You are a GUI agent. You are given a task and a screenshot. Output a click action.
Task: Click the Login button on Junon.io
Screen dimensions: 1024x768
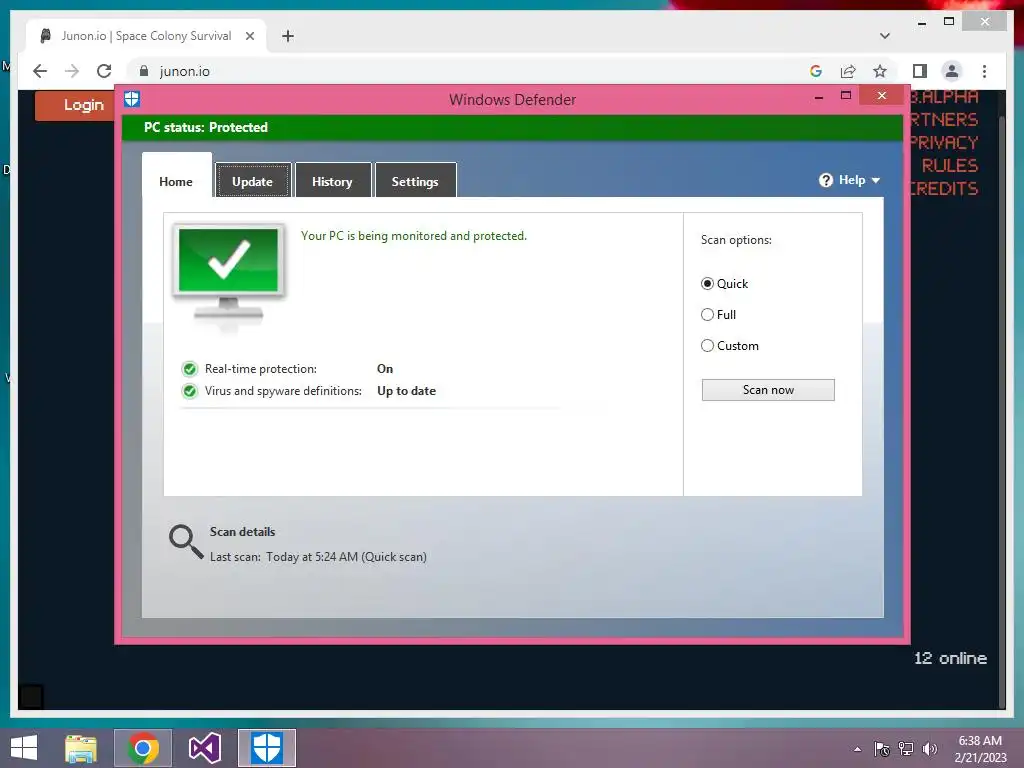point(75,105)
